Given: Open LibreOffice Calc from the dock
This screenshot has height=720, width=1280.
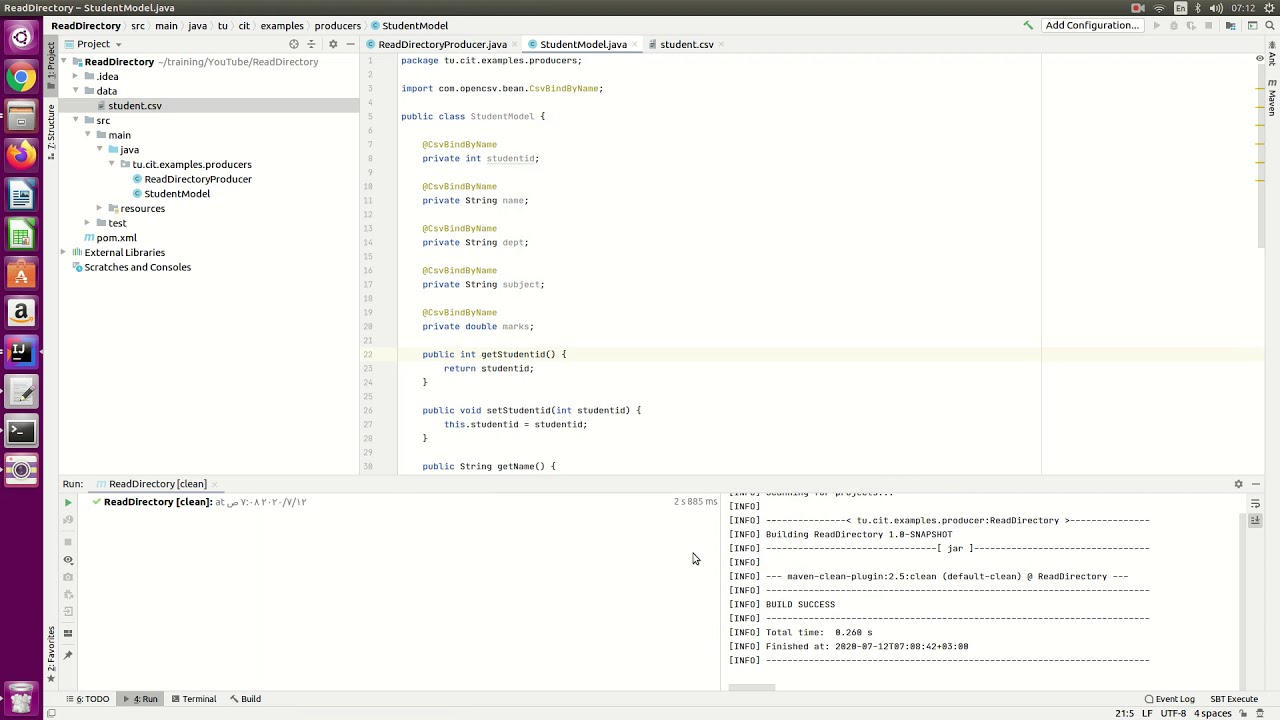Looking at the screenshot, I should coord(21,235).
